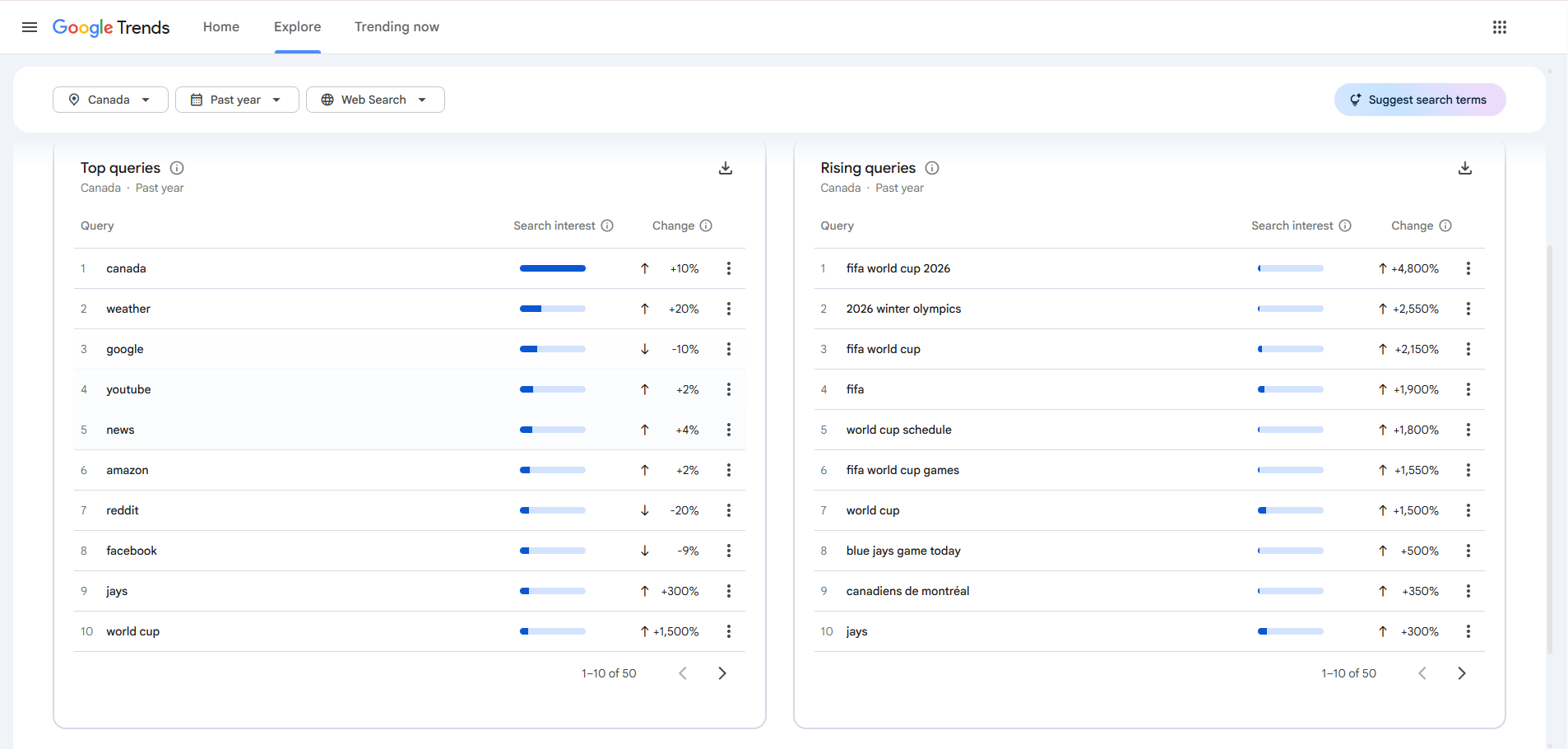The height and width of the screenshot is (749, 1568).
Task: Open the jays query in Top queries
Action: (x=117, y=591)
